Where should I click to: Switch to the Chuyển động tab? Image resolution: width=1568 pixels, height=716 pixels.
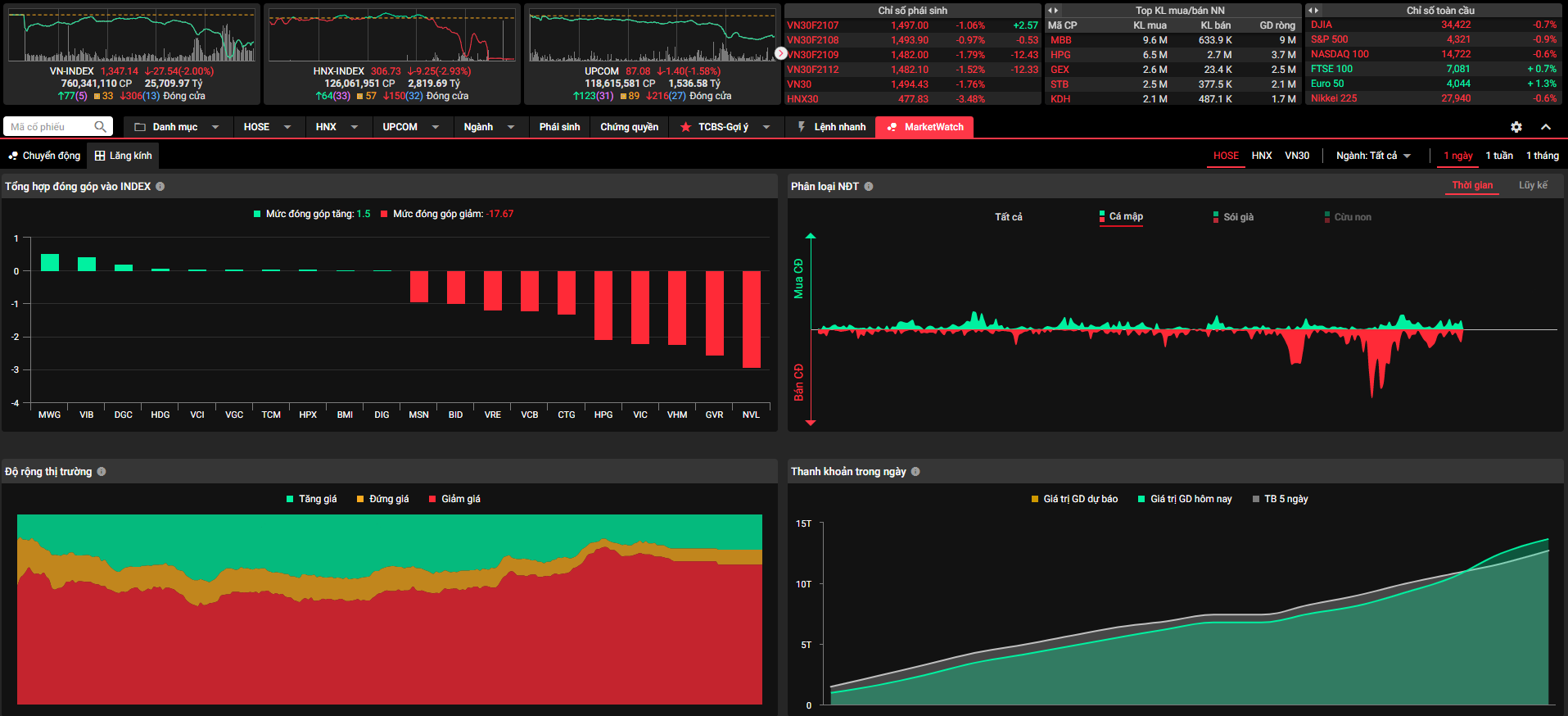tap(44, 156)
